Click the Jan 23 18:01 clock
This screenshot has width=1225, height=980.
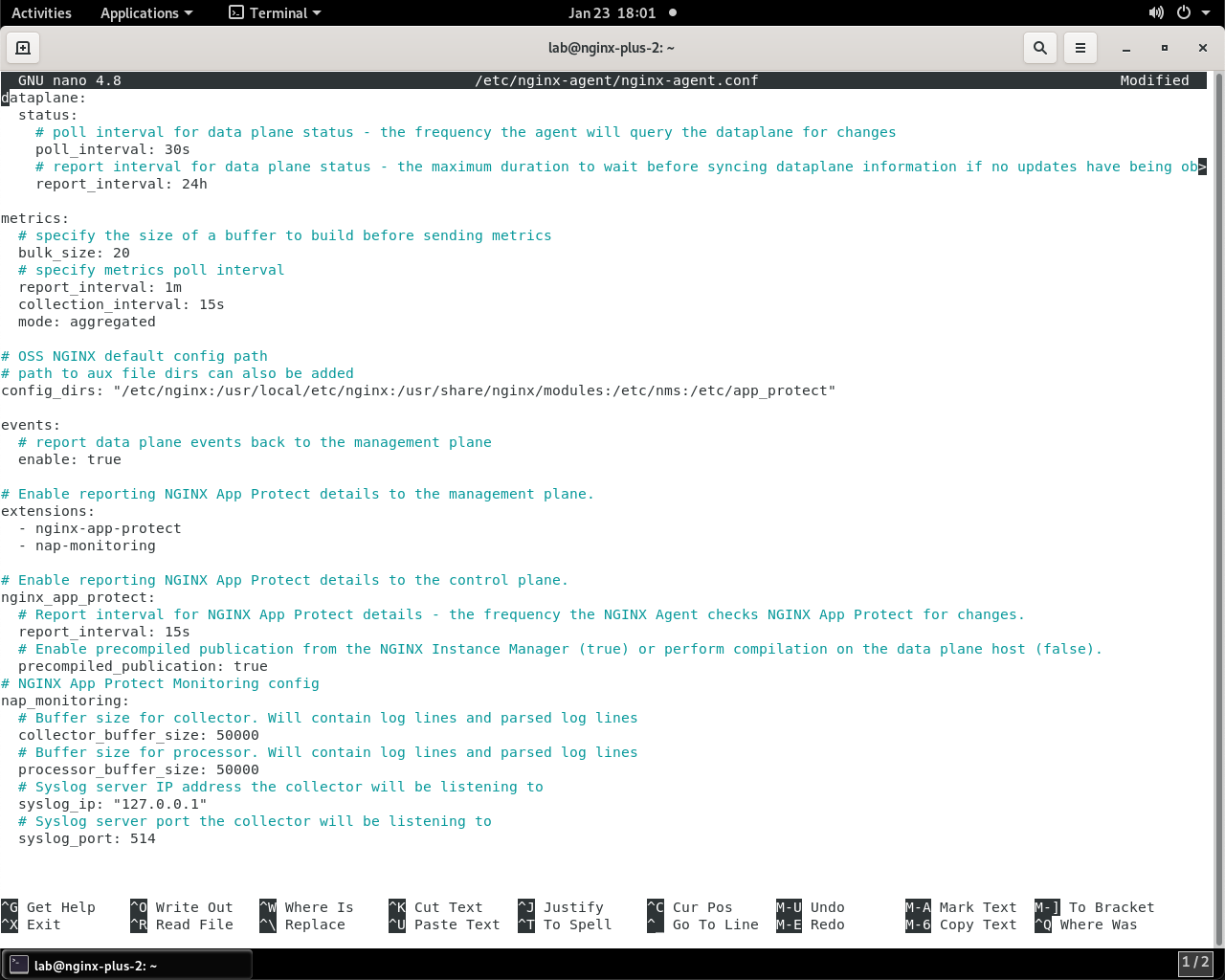click(x=612, y=12)
